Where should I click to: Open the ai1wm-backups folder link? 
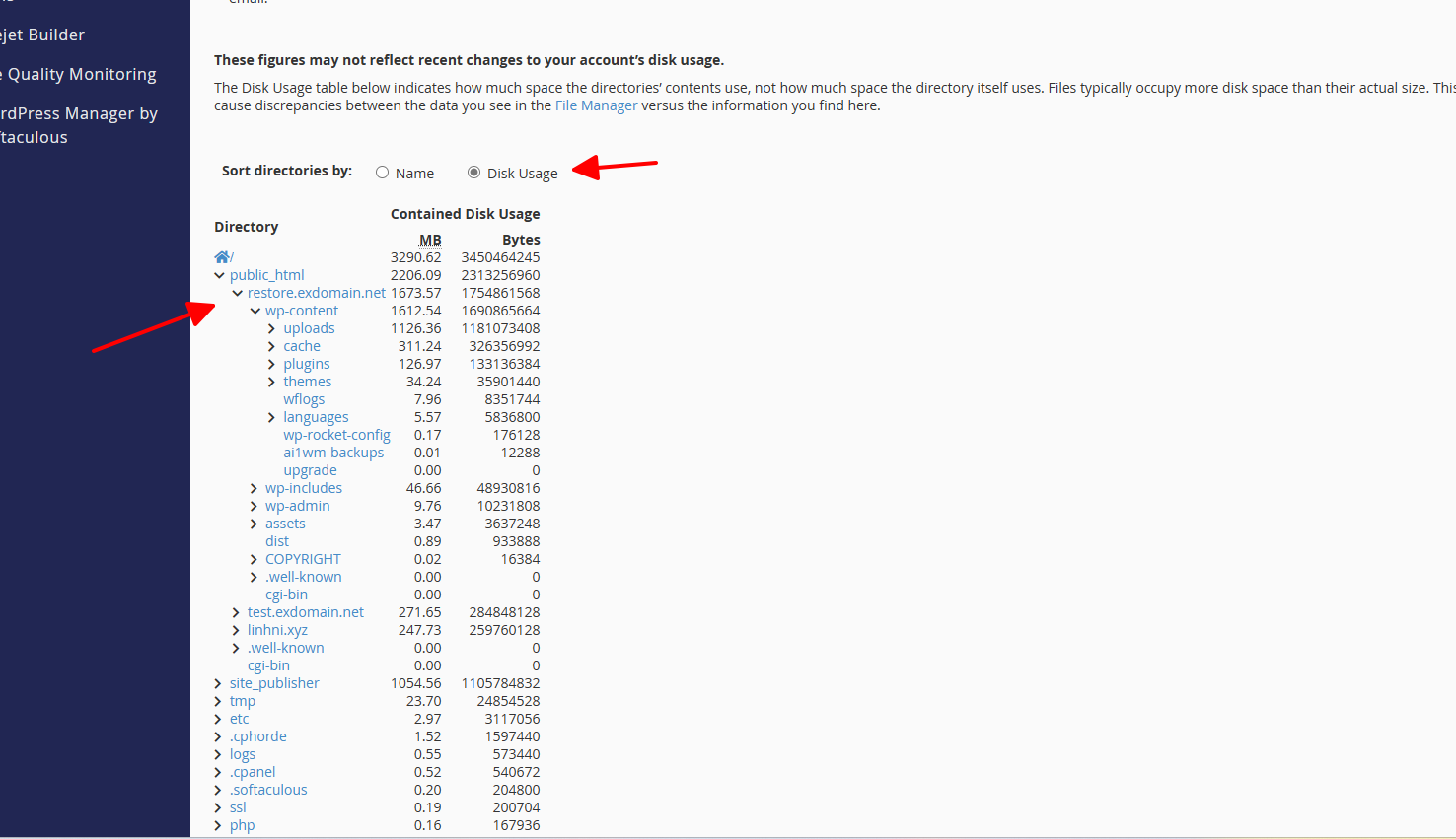pyautogui.click(x=333, y=453)
